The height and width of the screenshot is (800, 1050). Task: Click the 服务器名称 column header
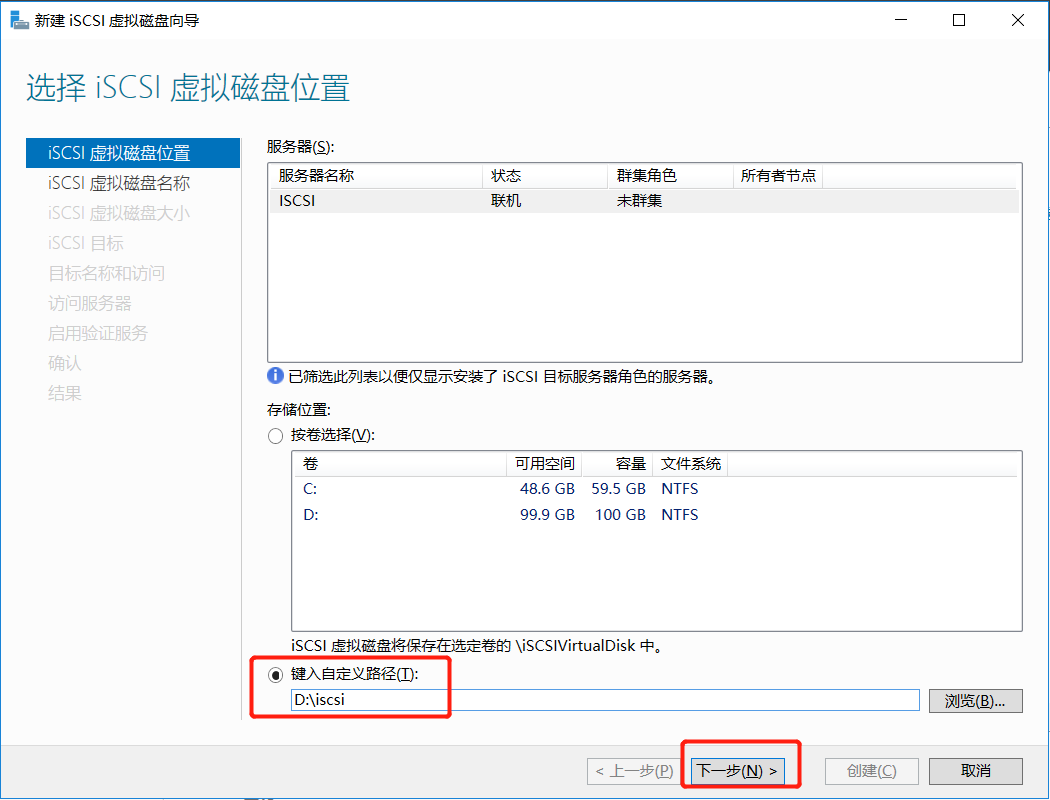[x=320, y=175]
